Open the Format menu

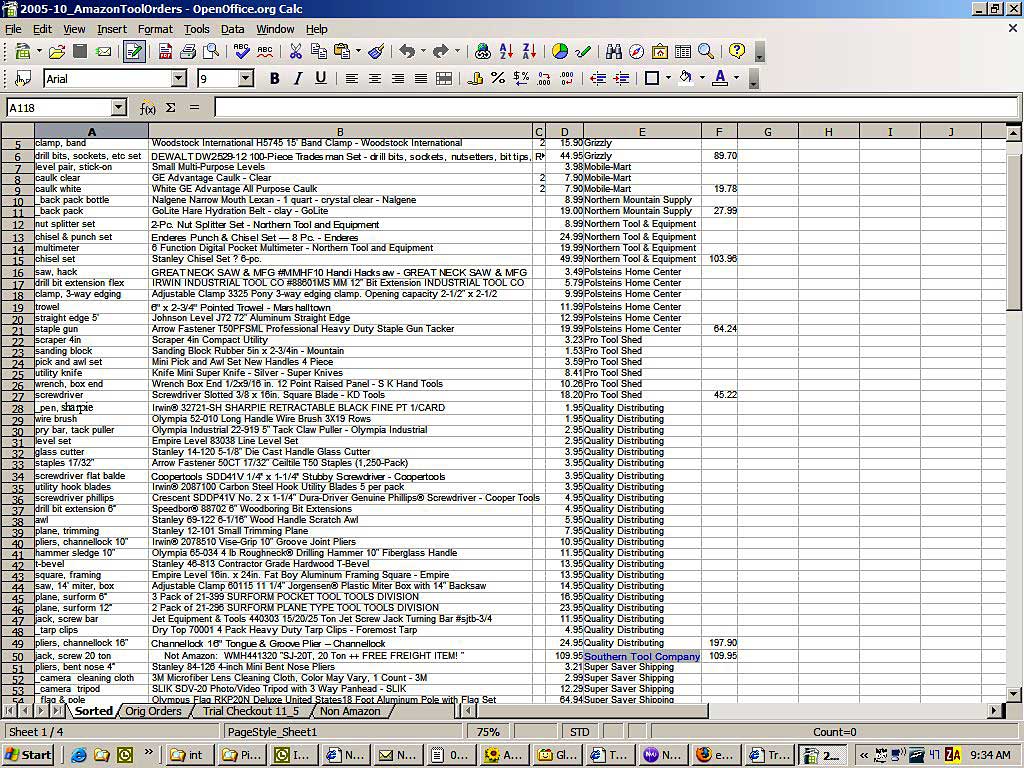(x=155, y=29)
